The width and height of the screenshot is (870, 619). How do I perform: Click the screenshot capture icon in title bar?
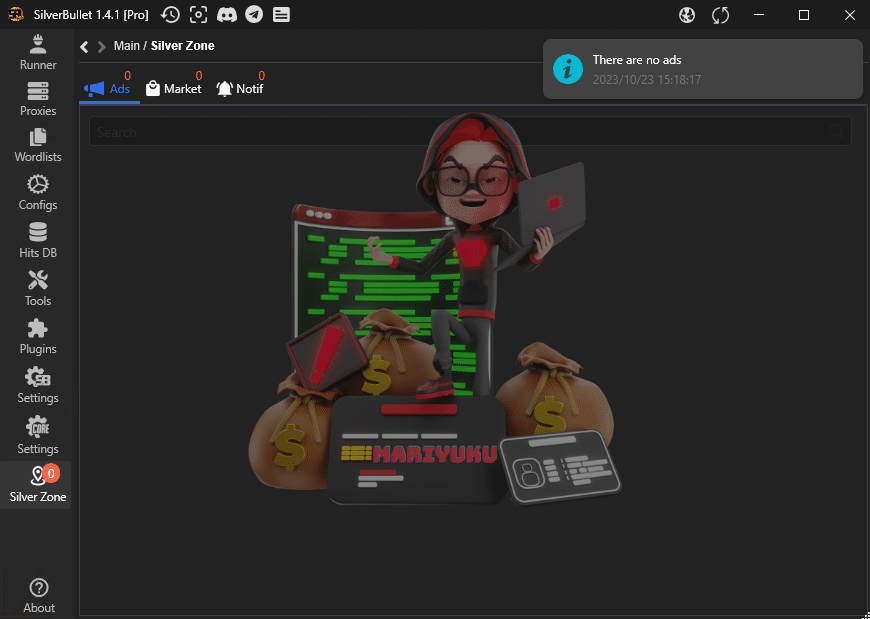(199, 15)
